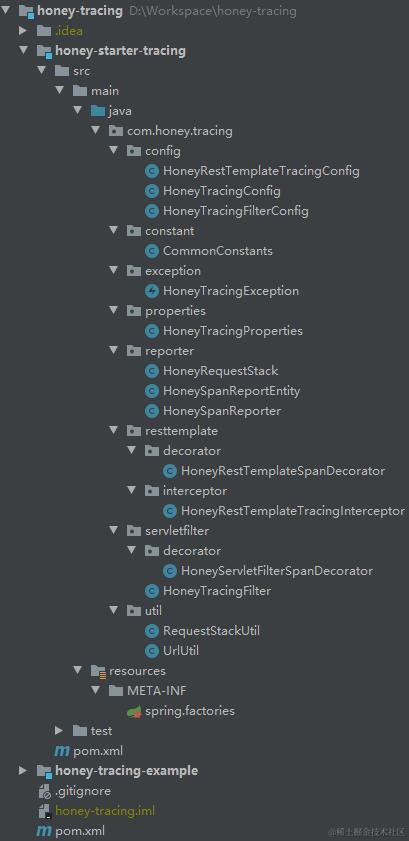Click the spring.factories file icon

coord(134,711)
